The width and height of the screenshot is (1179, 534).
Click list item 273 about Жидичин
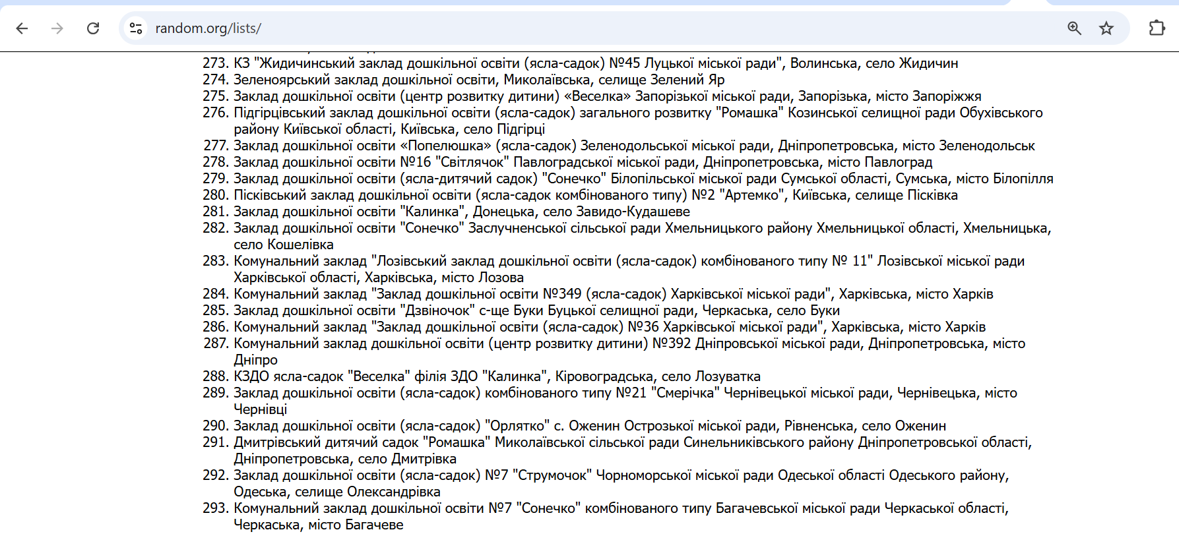[595, 63]
